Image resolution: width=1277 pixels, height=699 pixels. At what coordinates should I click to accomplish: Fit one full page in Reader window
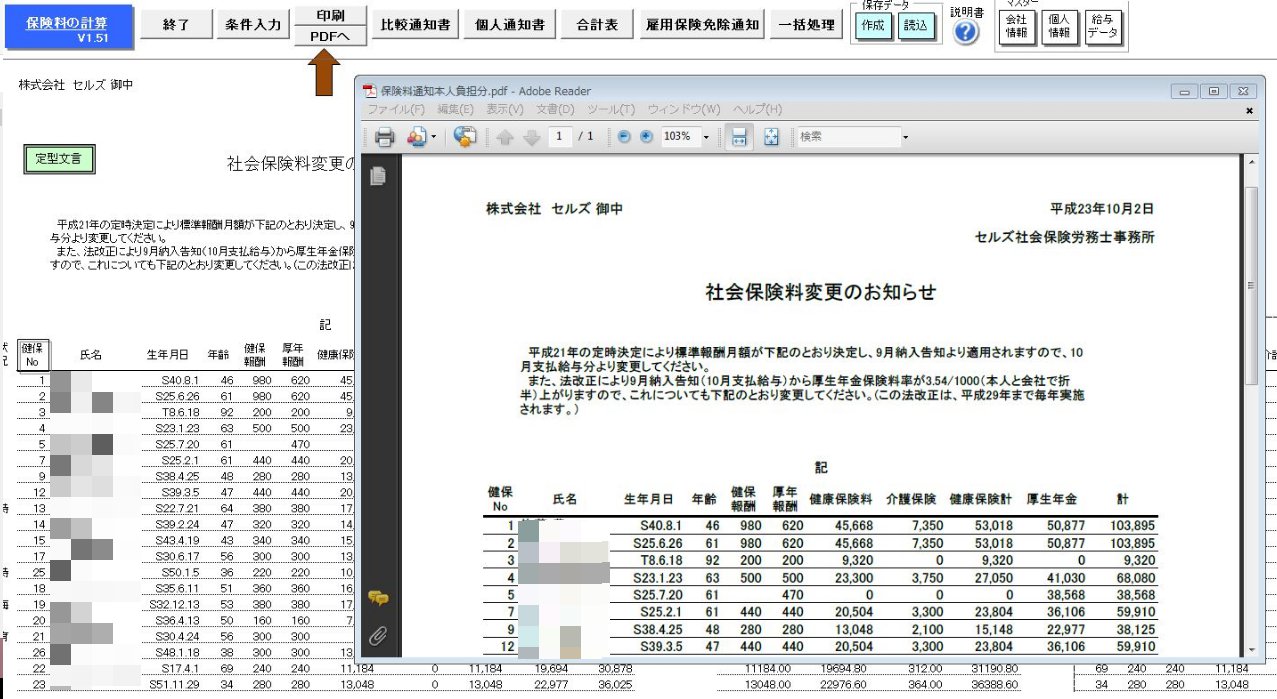[x=771, y=138]
